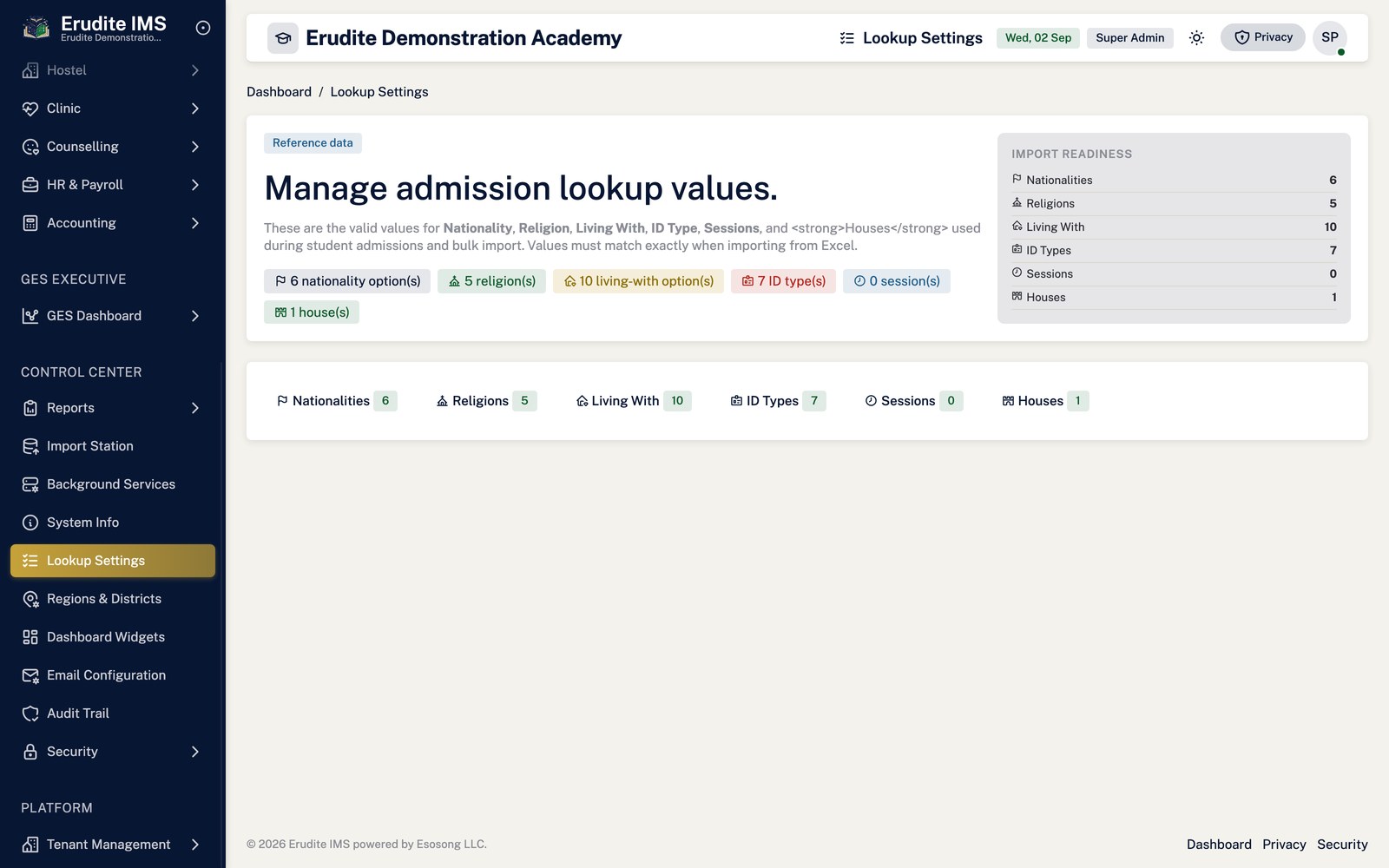The image size is (1389, 868).
Task: Open the footer Security link
Action: 1342,845
